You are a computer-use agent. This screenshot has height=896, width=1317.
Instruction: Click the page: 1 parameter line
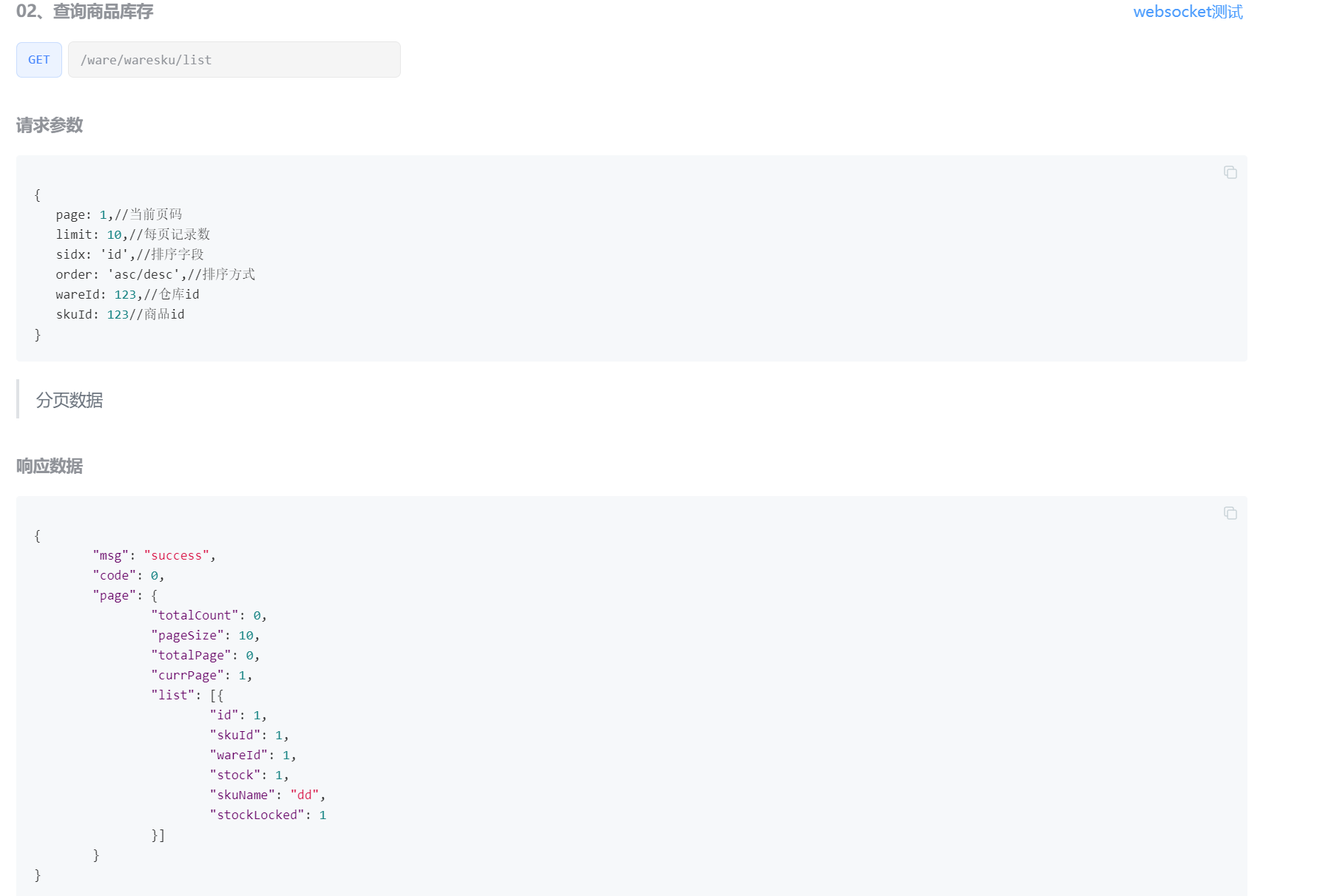click(x=119, y=214)
